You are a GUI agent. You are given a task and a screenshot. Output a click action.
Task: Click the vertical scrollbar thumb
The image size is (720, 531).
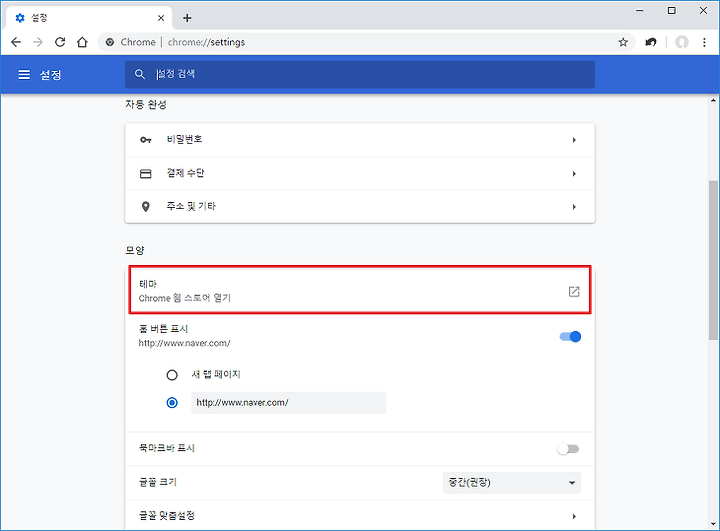click(x=713, y=260)
